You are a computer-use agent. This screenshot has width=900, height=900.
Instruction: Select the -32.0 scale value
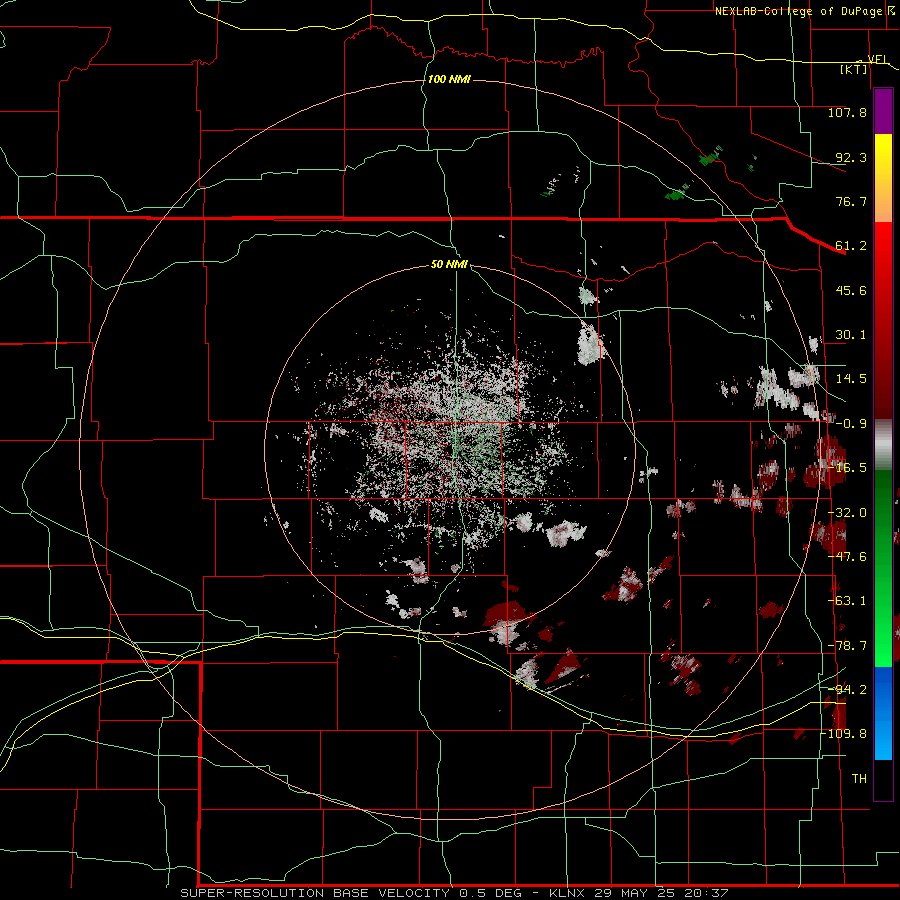pos(847,513)
